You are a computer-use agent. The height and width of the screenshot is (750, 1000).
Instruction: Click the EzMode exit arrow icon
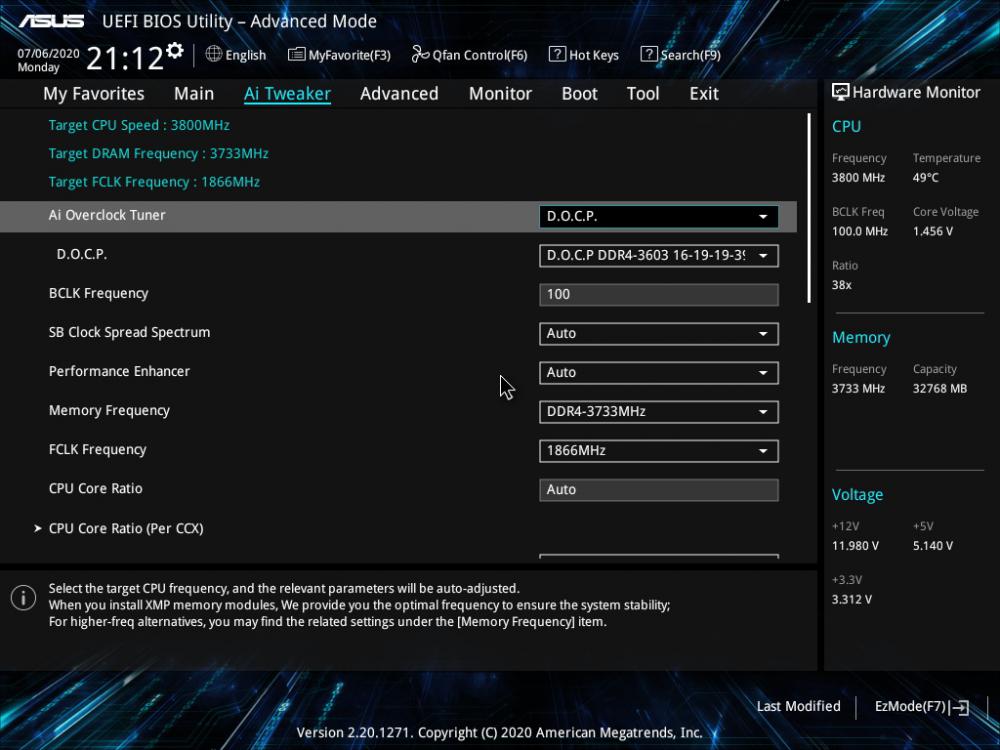959,707
